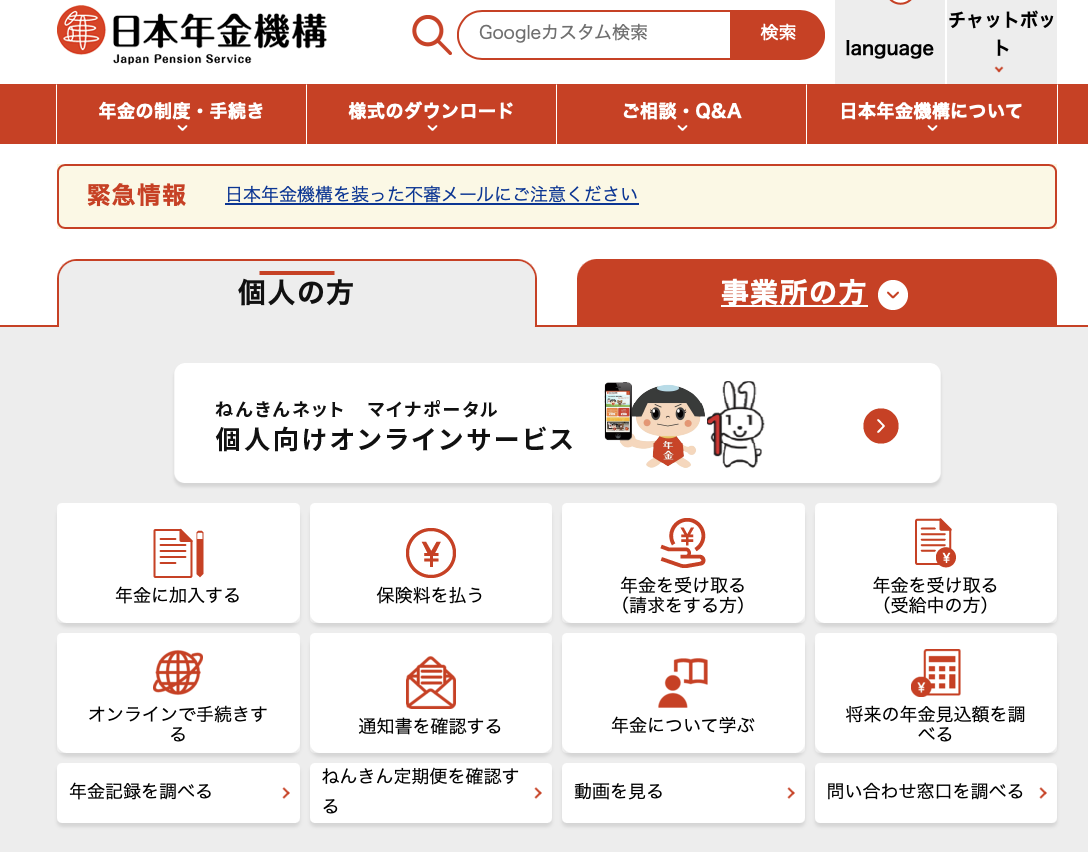Expand the 日本年金機構について menu

(x=931, y=114)
